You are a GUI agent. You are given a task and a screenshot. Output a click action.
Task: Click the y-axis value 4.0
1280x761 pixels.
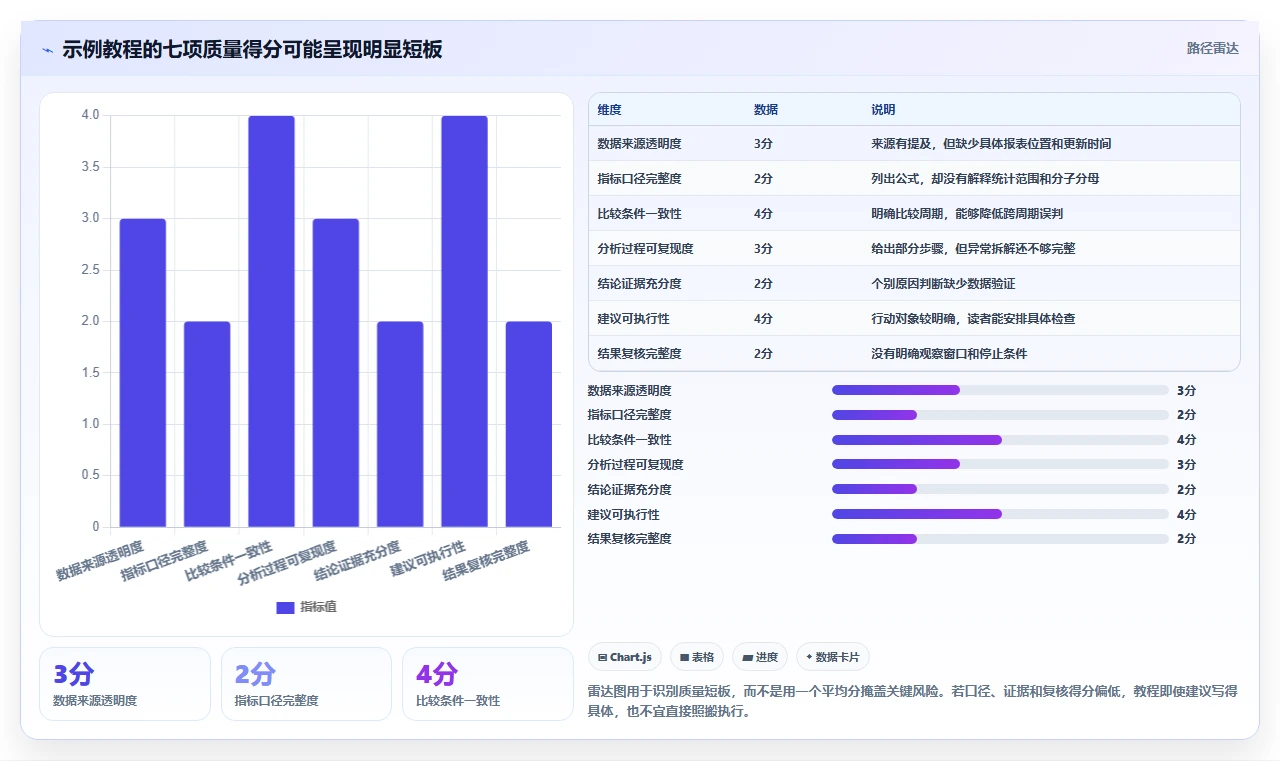click(x=90, y=115)
